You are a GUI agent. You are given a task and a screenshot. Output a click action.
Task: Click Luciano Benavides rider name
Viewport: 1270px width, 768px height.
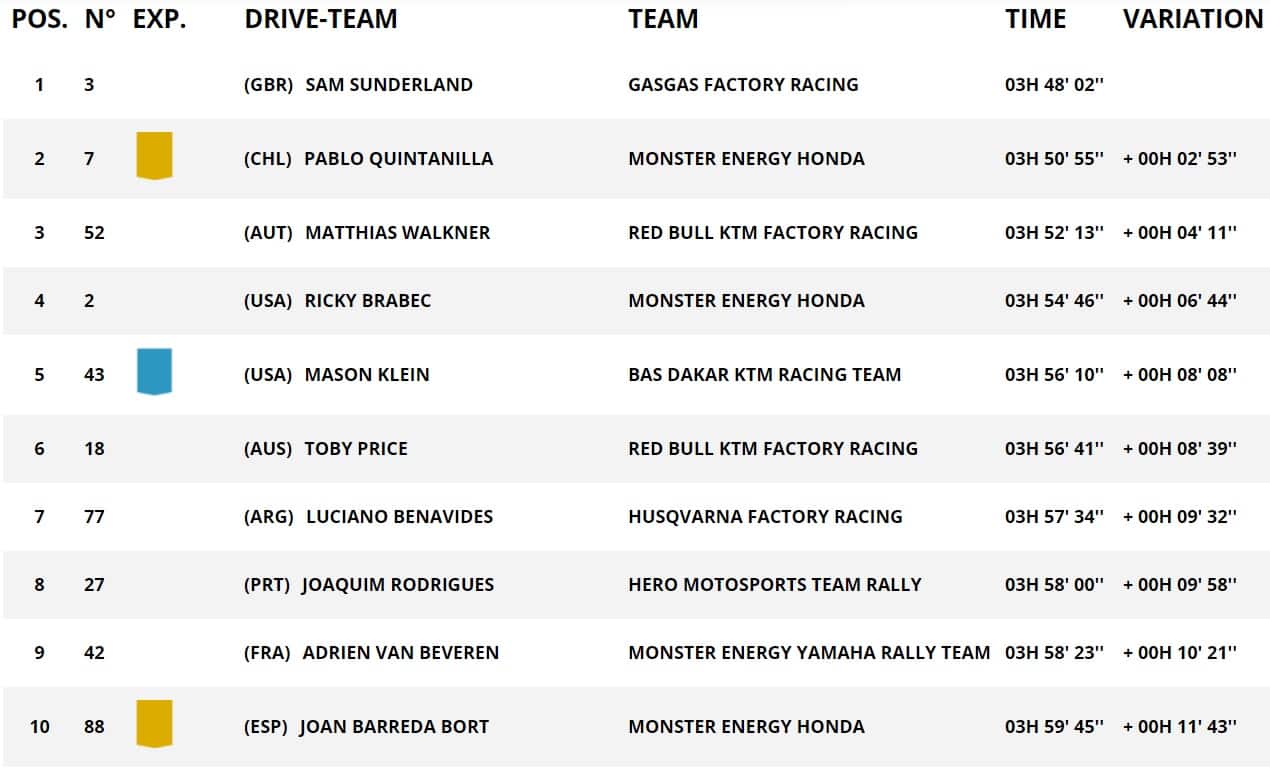(x=399, y=517)
